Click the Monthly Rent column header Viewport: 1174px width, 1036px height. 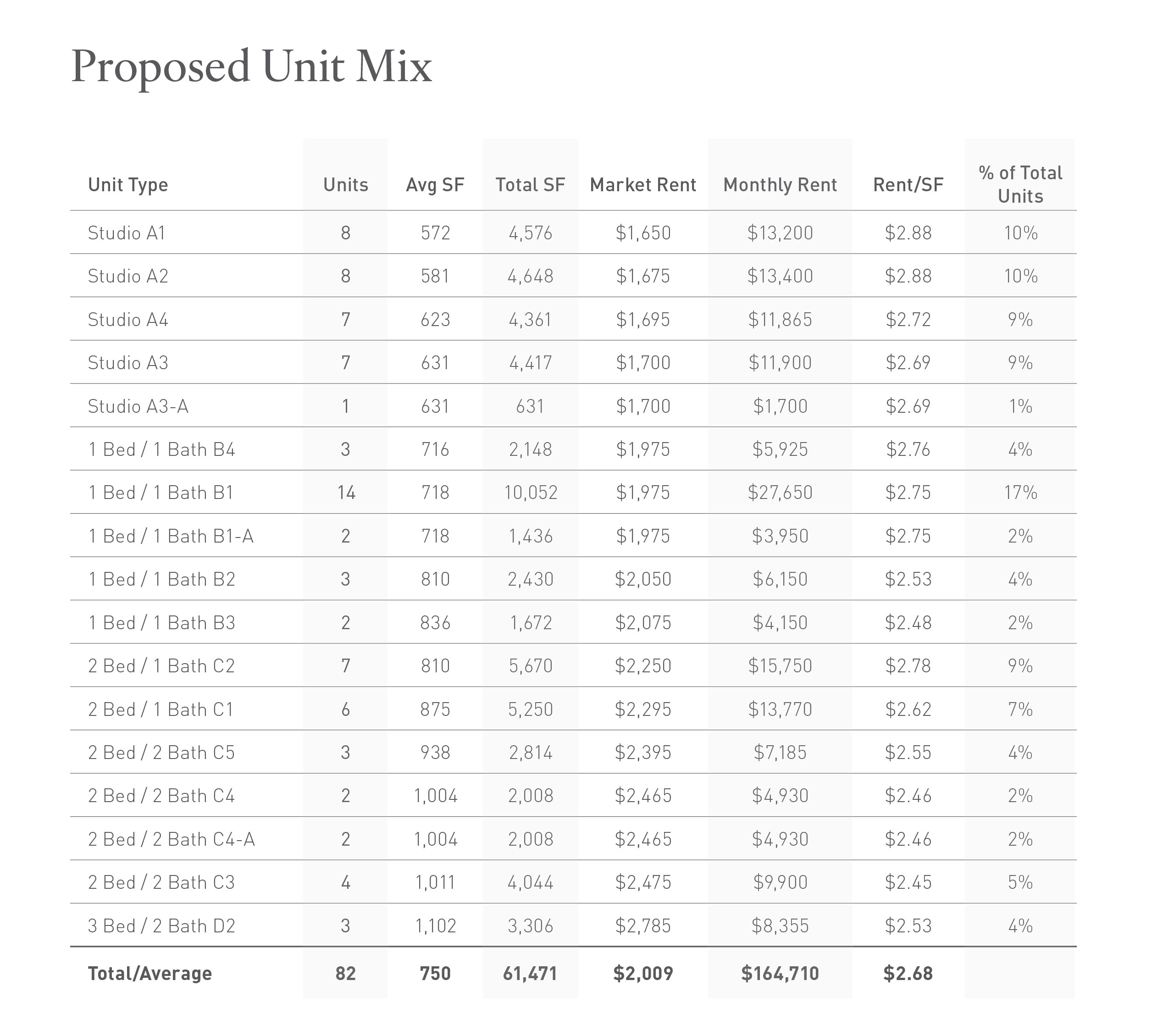(x=780, y=185)
